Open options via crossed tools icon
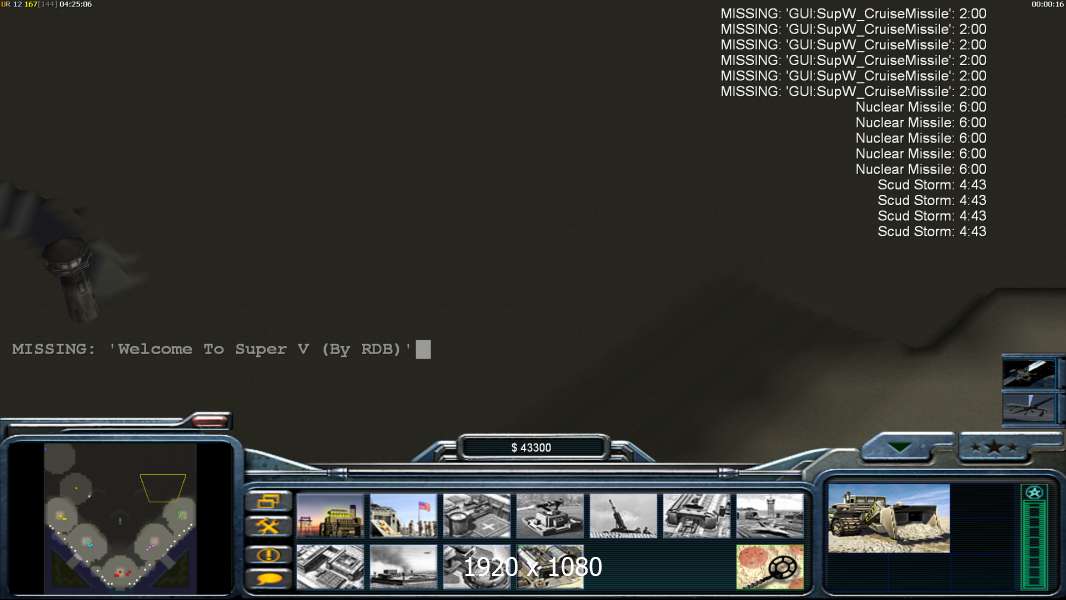The width and height of the screenshot is (1066, 600). tap(269, 527)
